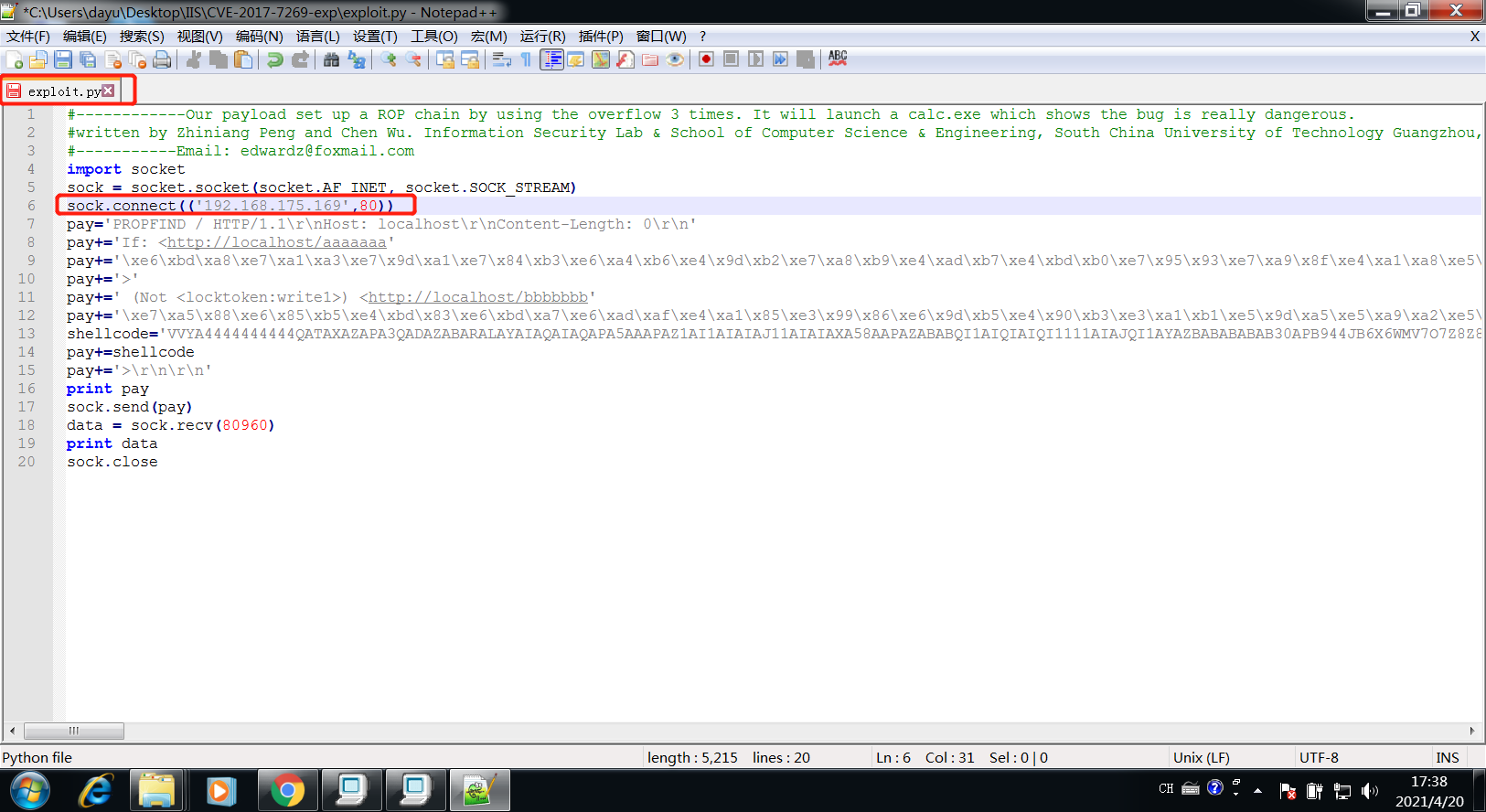
Task: Open the 运行(R) menu
Action: pos(543,37)
